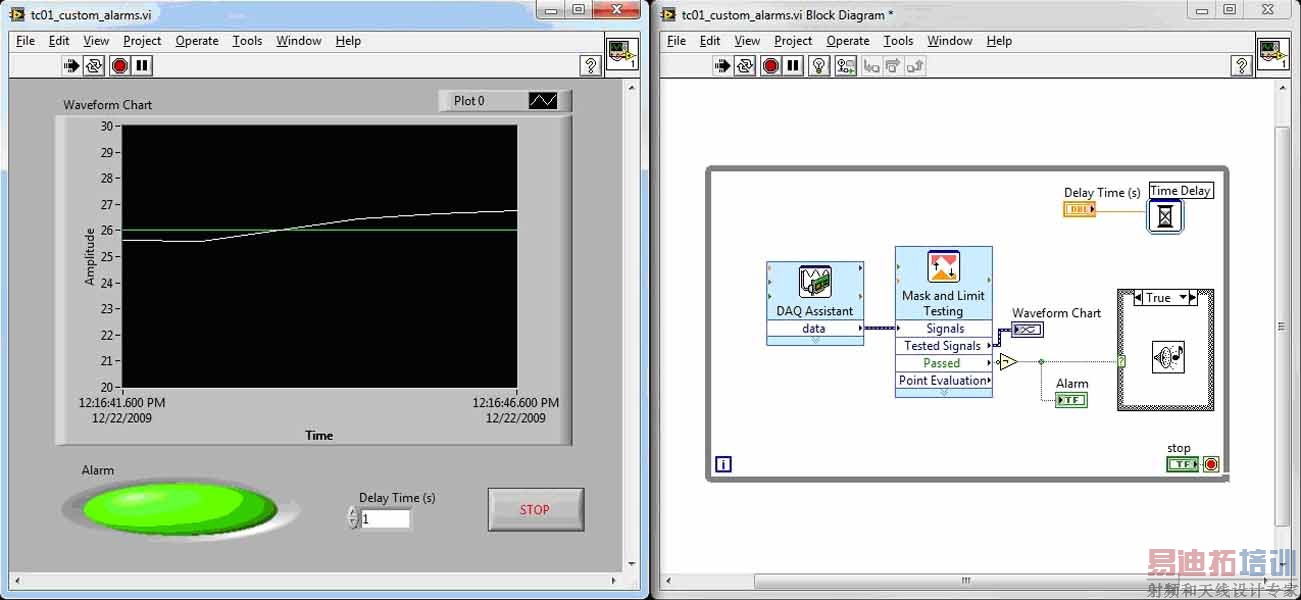Screen dimensions: 1301x600
Task: Abort execution in front panel toolbar
Action: tap(120, 66)
